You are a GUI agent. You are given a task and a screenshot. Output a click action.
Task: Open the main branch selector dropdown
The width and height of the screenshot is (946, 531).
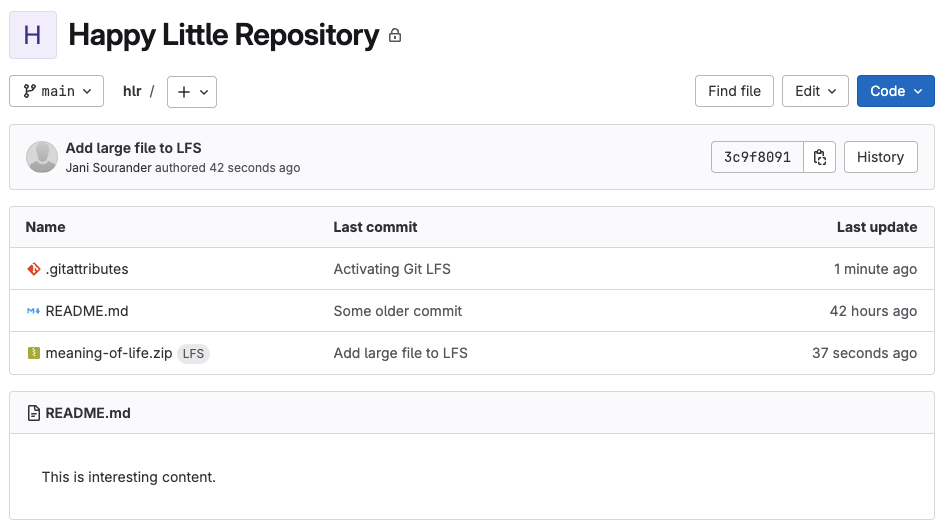(x=57, y=91)
